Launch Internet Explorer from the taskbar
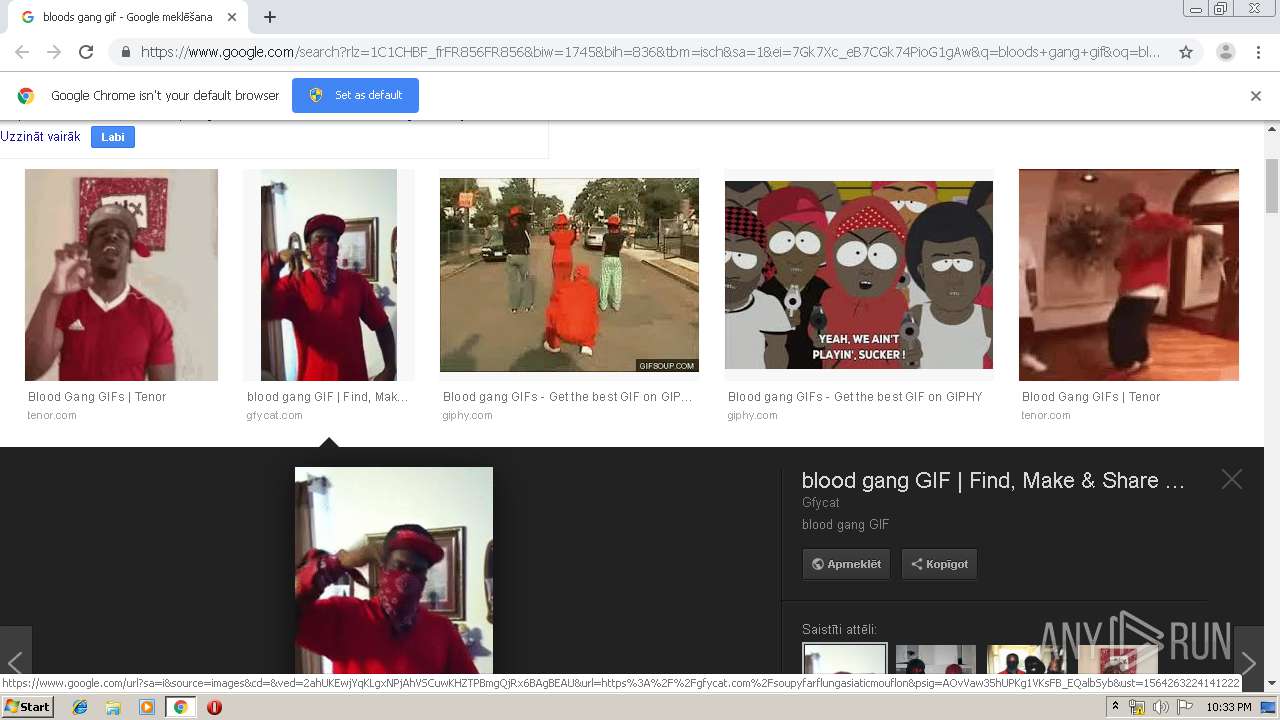Screen dimensions: 1280x720 point(80,707)
